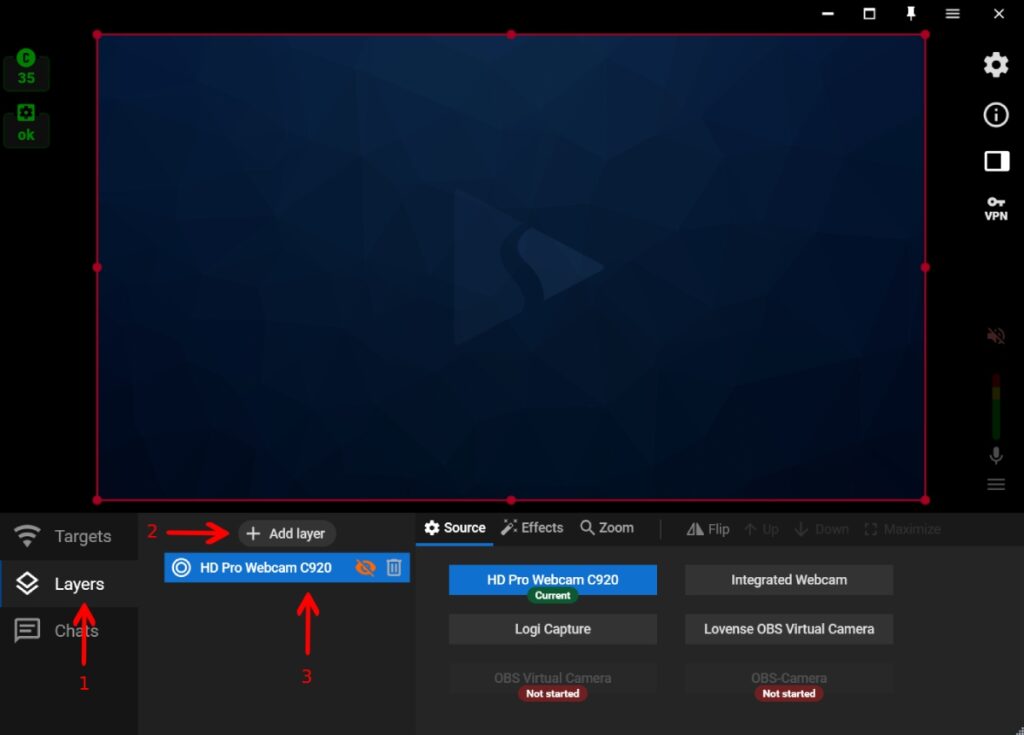Click the audio level meter
Image resolution: width=1024 pixels, height=735 pixels.
pyautogui.click(x=996, y=407)
